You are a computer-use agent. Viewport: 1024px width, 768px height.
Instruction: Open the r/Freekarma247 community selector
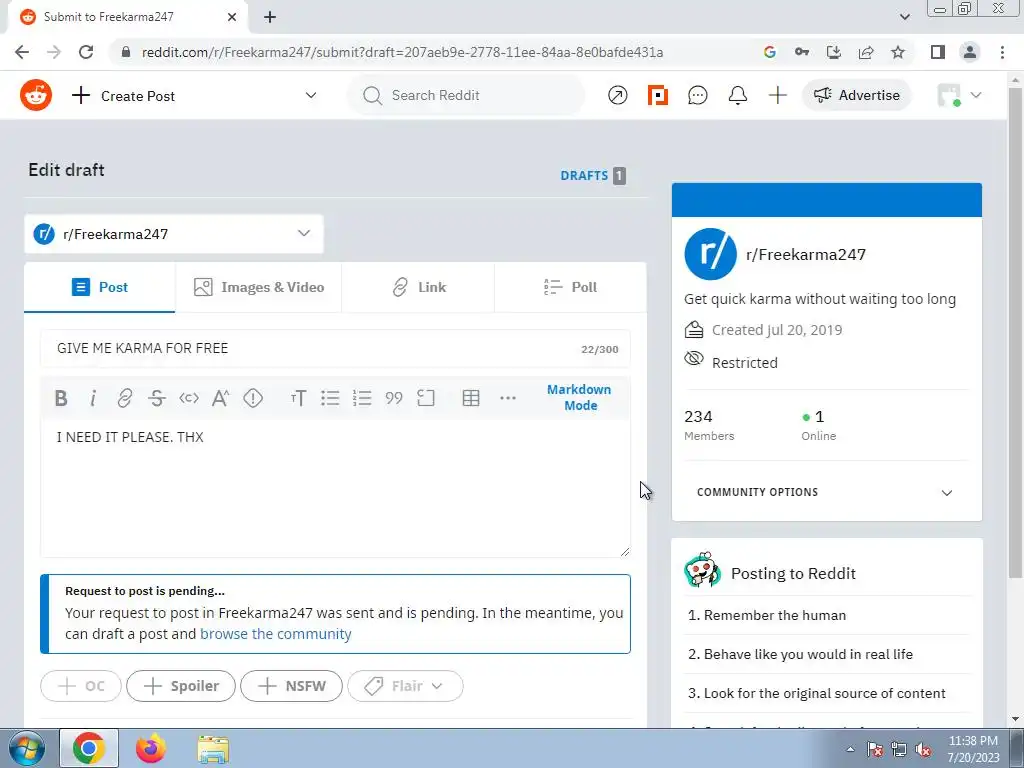(174, 234)
